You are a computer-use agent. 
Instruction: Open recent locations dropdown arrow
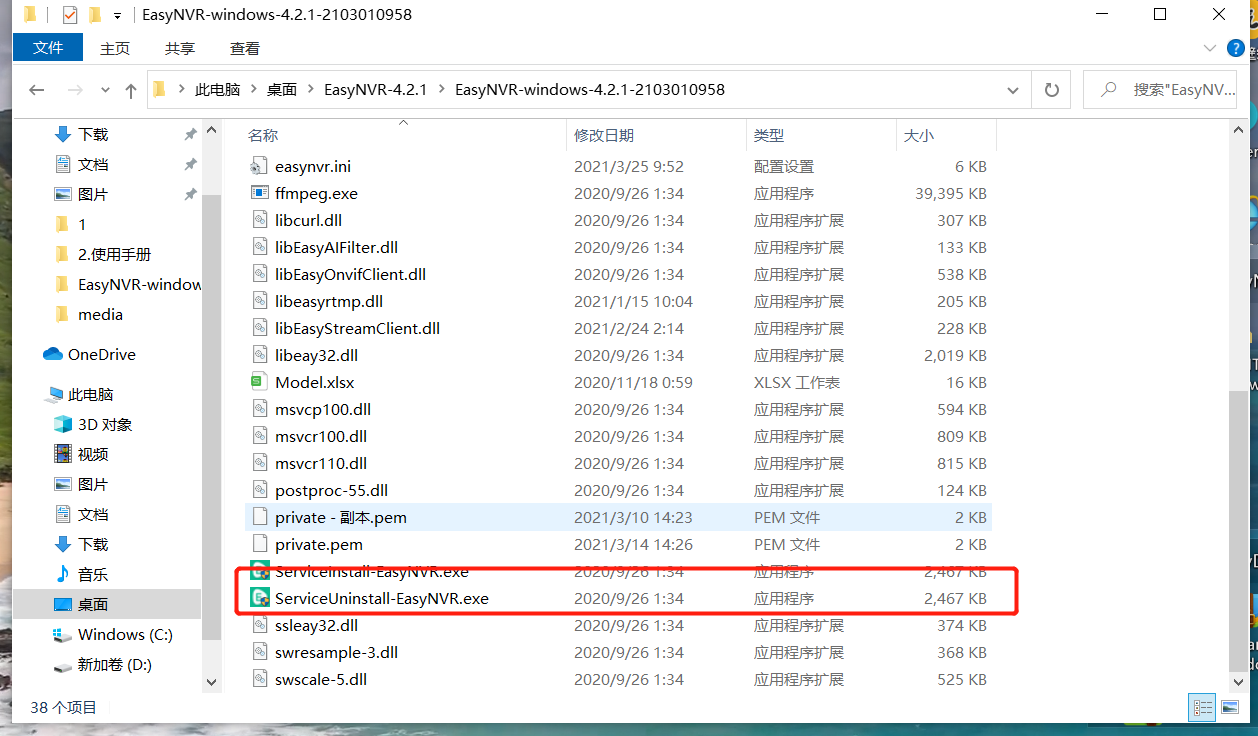[105, 91]
